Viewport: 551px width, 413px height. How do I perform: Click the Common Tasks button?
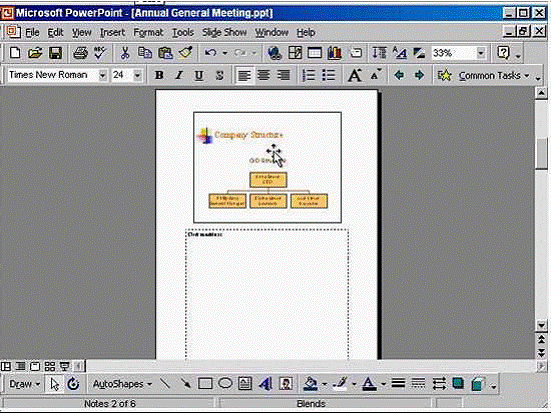(484, 75)
